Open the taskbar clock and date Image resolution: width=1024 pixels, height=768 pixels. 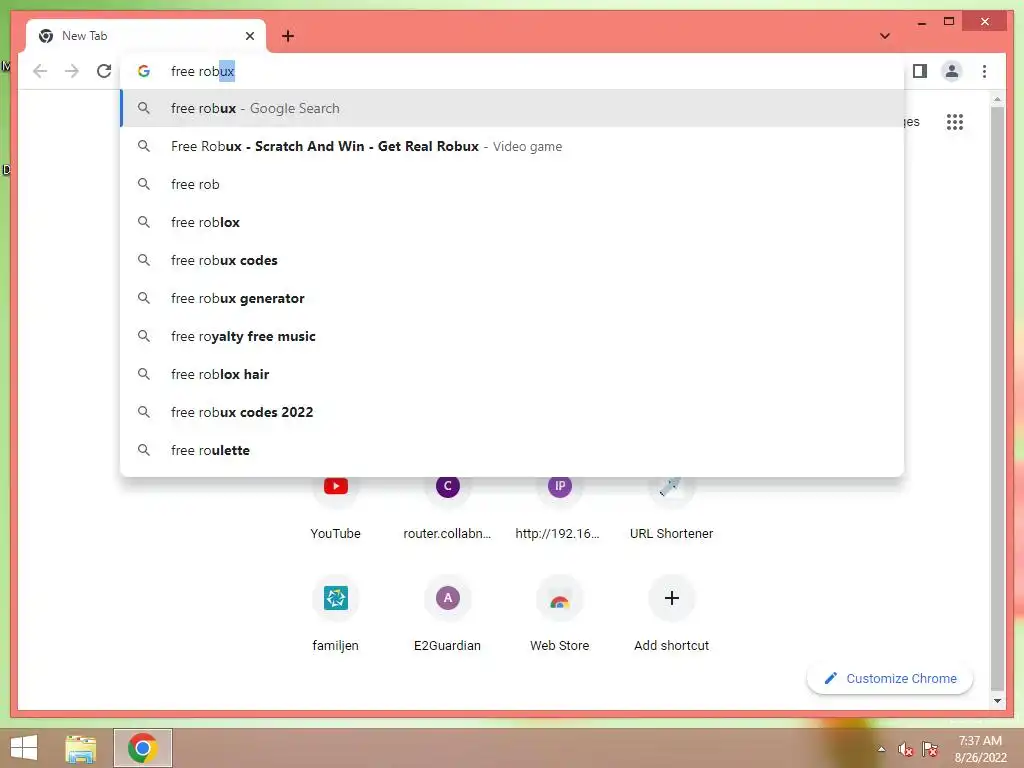[x=980, y=749]
